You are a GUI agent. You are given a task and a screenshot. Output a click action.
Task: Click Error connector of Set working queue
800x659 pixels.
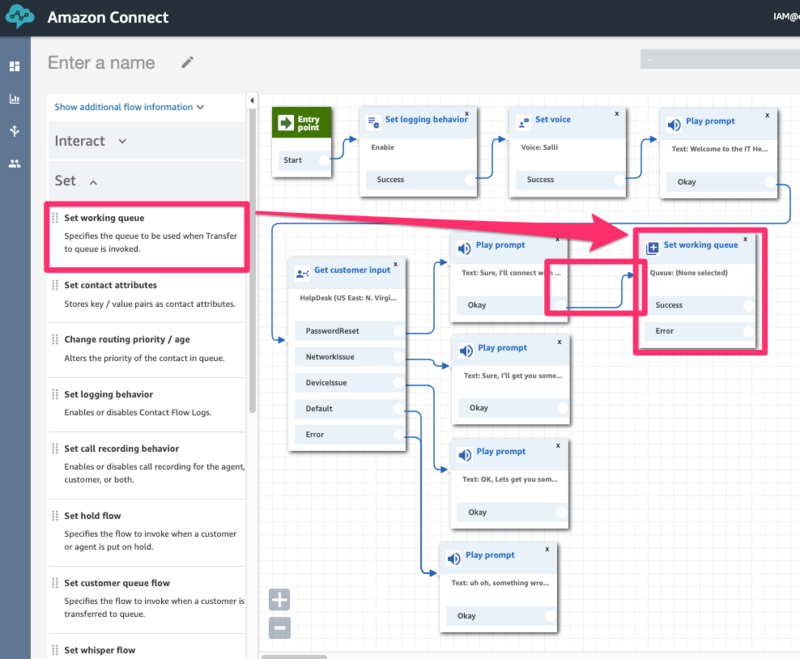[x=748, y=331]
